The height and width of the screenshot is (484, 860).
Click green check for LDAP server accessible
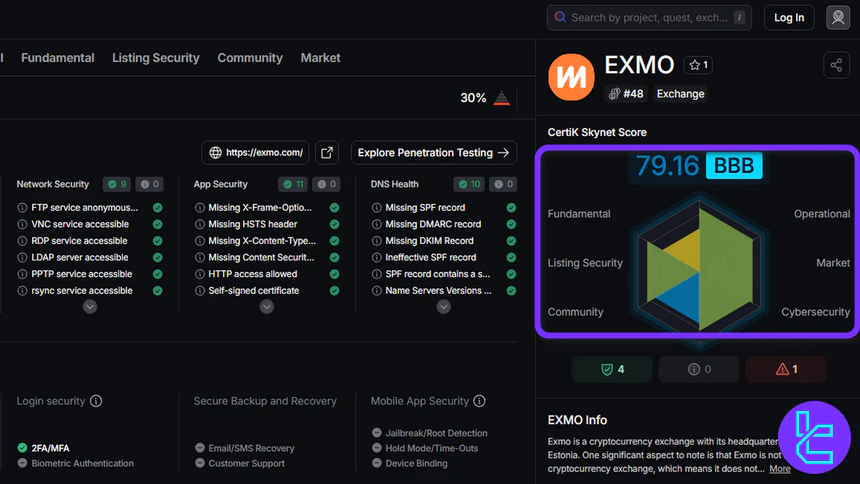coord(157,257)
